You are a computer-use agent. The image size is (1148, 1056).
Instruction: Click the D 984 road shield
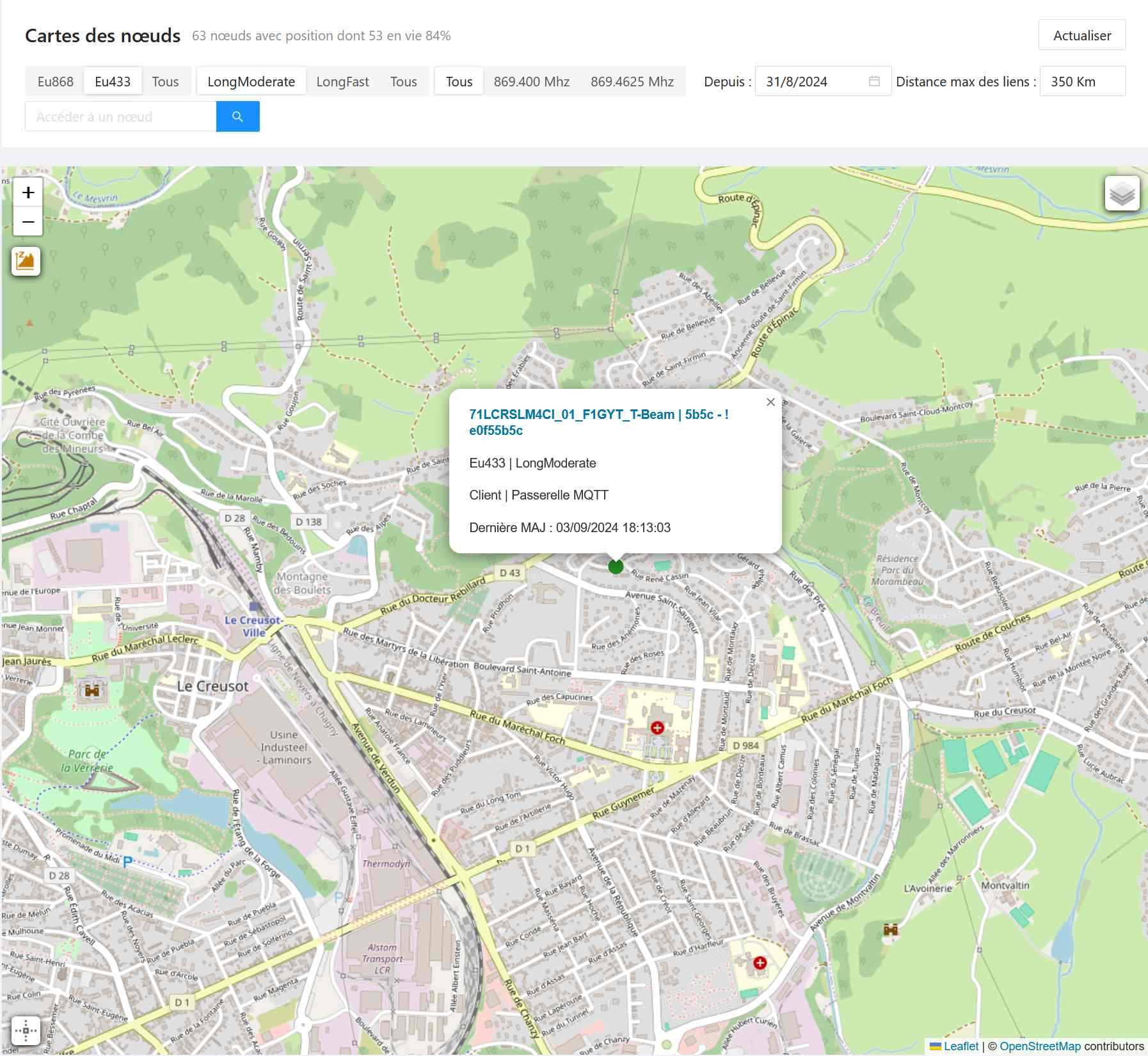[745, 745]
